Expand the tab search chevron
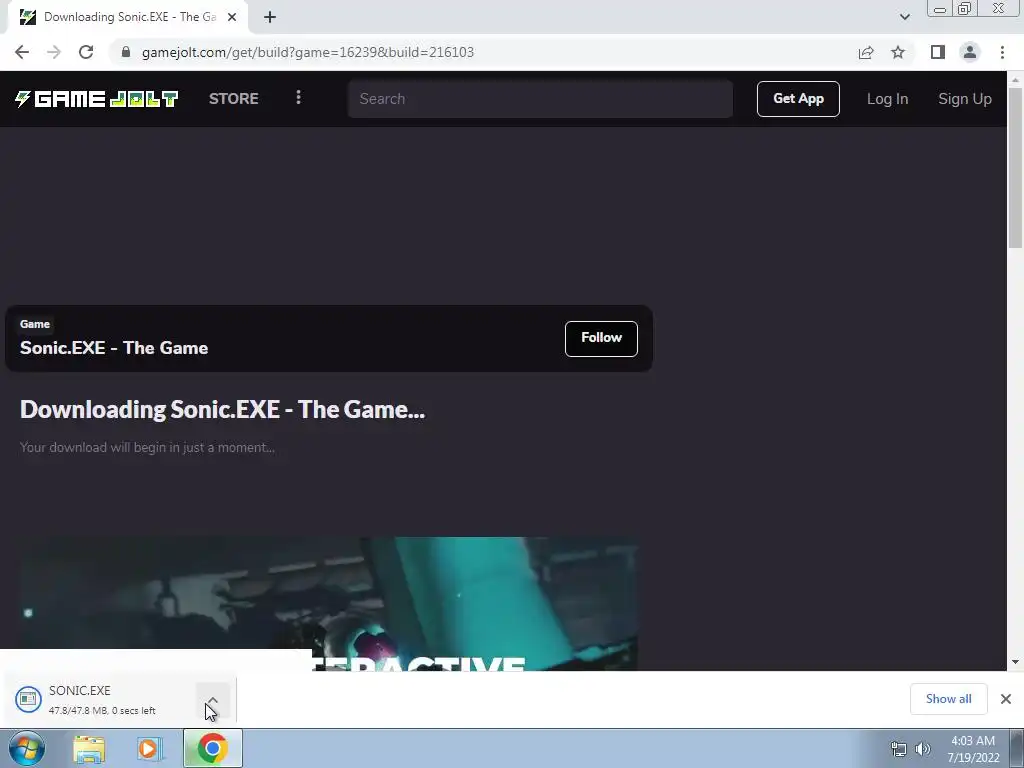The width and height of the screenshot is (1024, 768). (904, 17)
